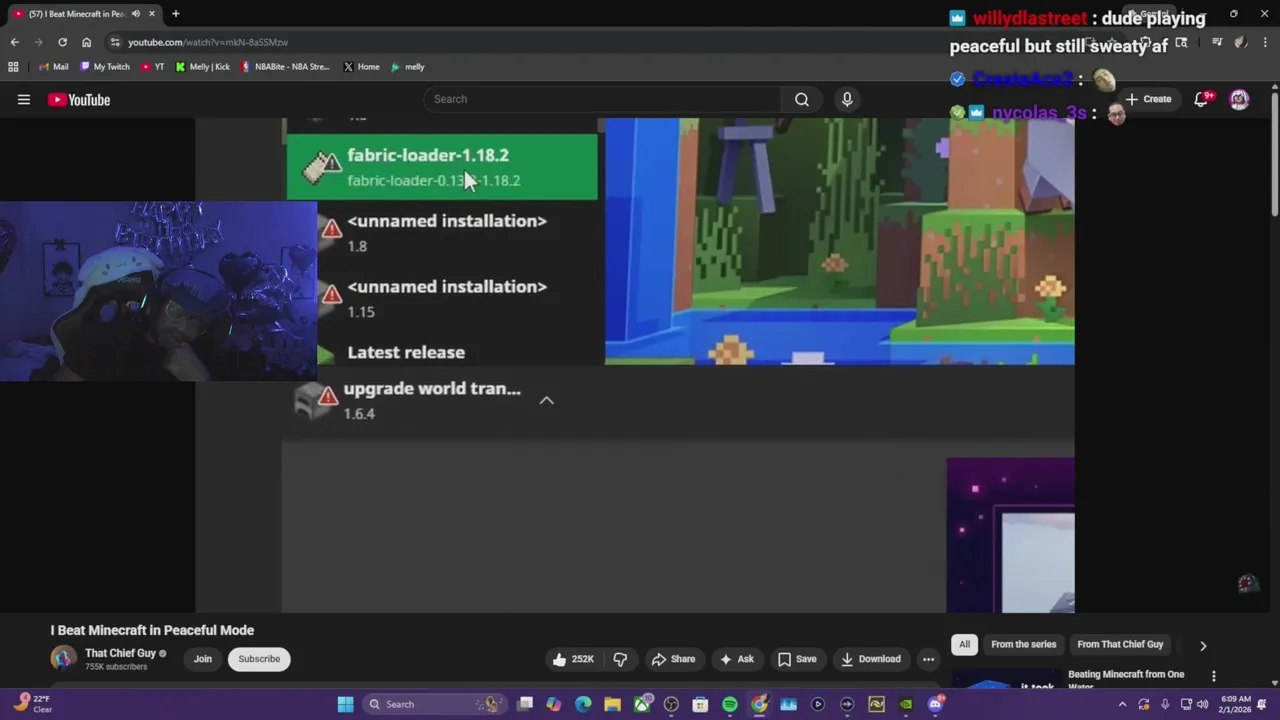
Task: Open the Xbox app from the taskbar
Action: pos(642,704)
